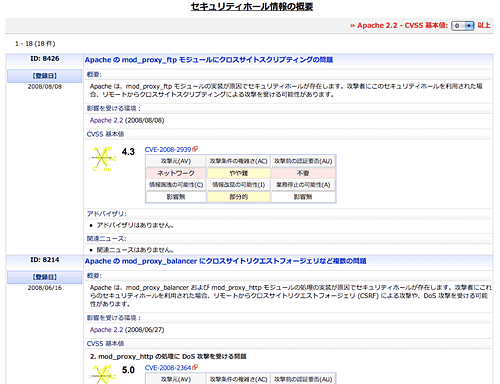Click the 攻撃条件の複雑さ(AC) header in the CVE-2008-2939 table
The height and width of the screenshot is (384, 500).
pos(238,161)
